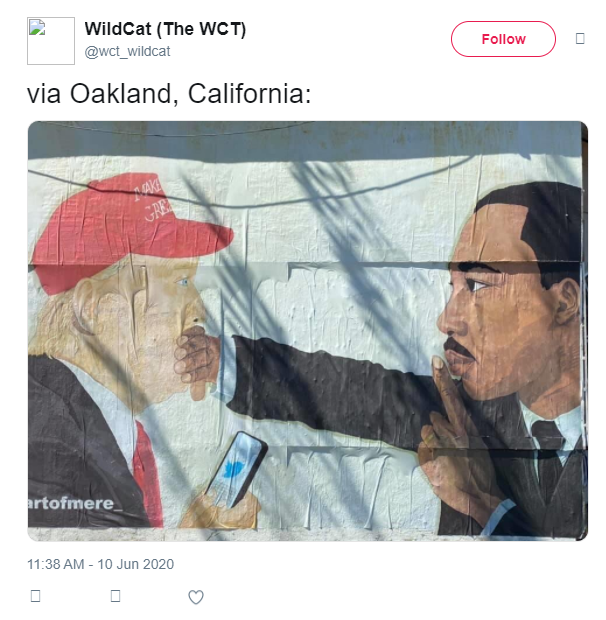Visit the @wct_wildcat handle
This screenshot has width=606, height=620.
pyautogui.click(x=127, y=51)
